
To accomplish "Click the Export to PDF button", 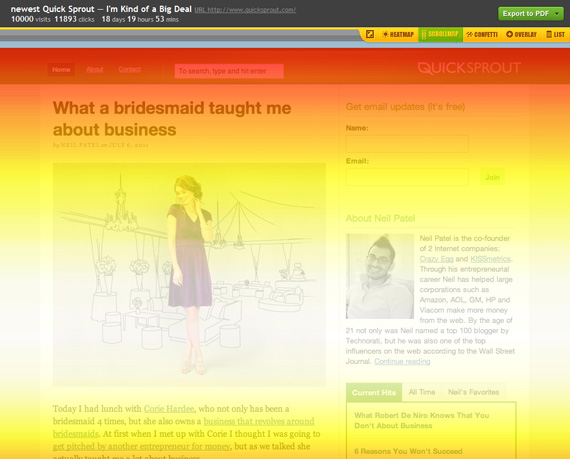I will coord(526,14).
